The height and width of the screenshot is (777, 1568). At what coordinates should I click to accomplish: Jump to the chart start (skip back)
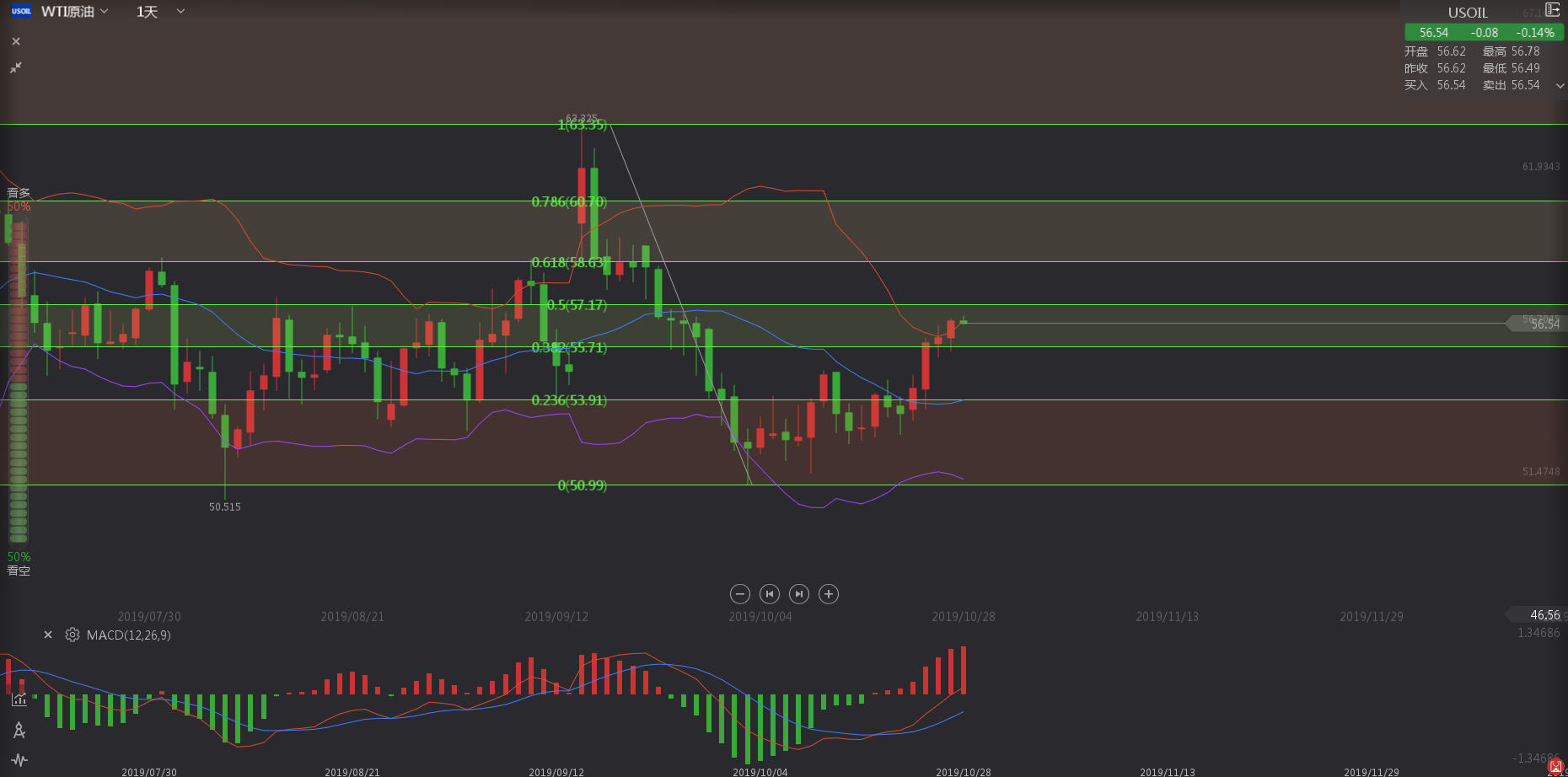click(x=769, y=594)
